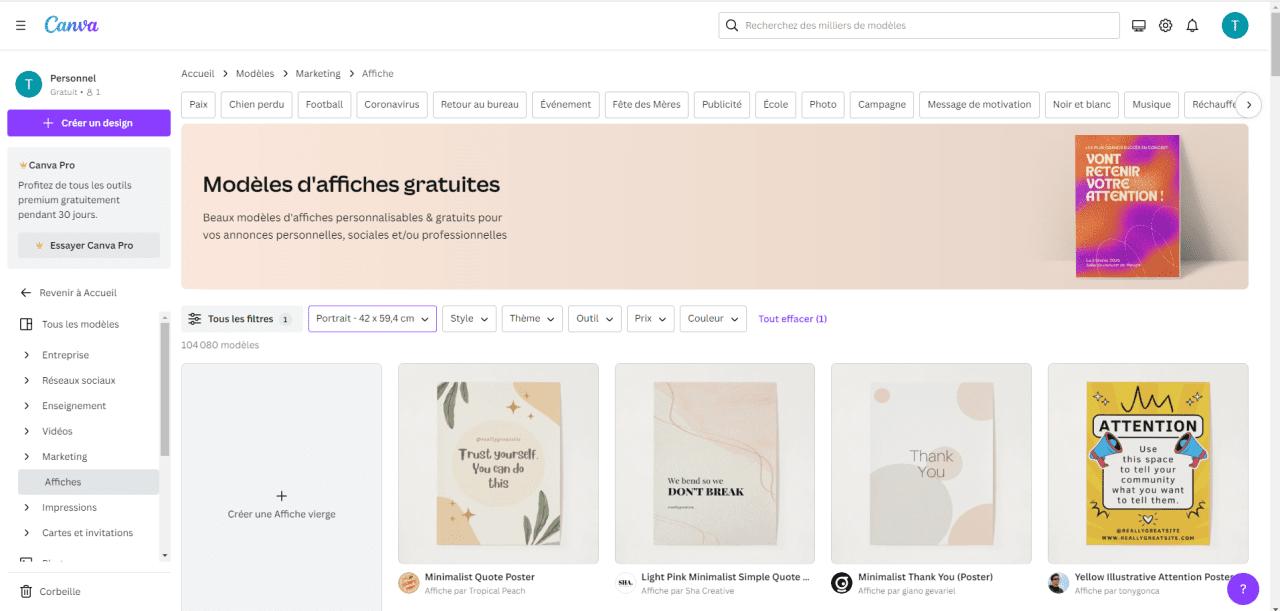Select the Football category chip
Screen dimensions: 1280x611
[x=324, y=104]
